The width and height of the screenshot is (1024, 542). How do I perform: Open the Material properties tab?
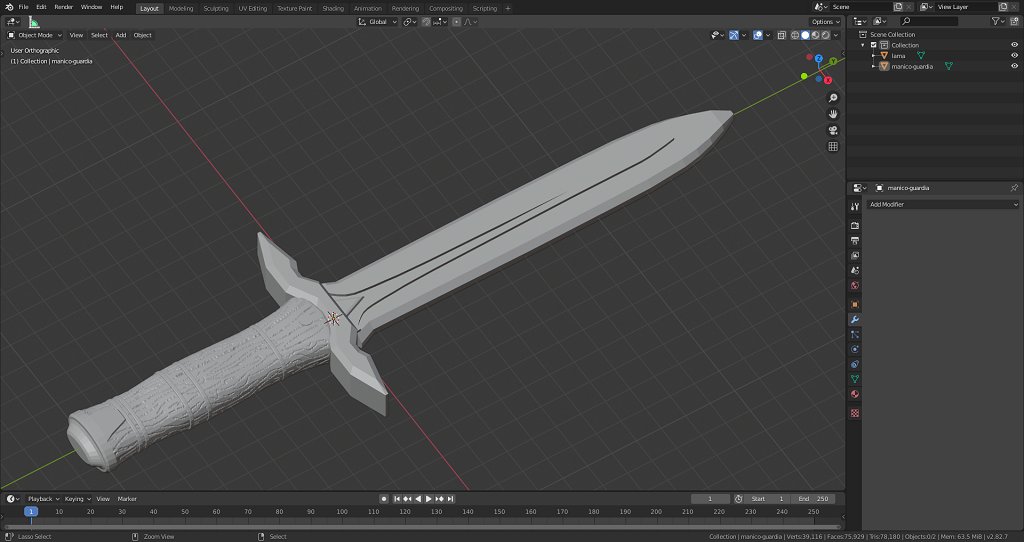pos(855,394)
